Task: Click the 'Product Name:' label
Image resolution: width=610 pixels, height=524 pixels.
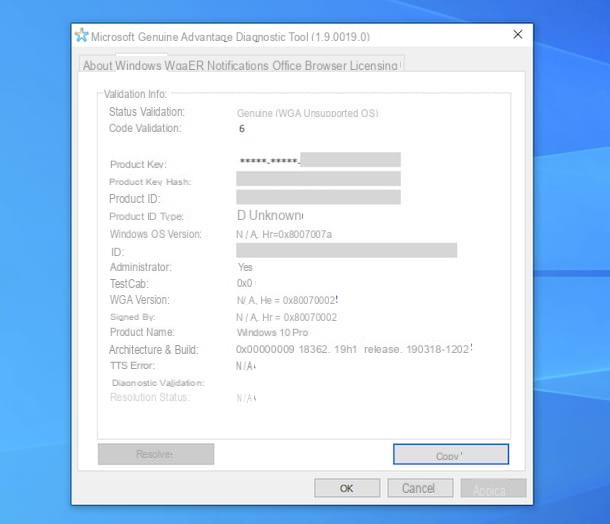Action: click(142, 332)
